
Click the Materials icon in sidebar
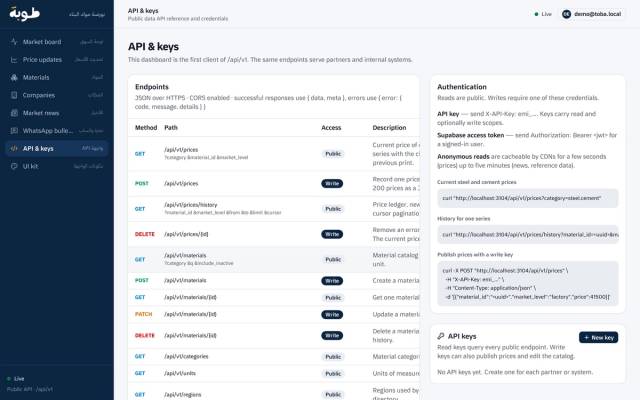pos(14,77)
